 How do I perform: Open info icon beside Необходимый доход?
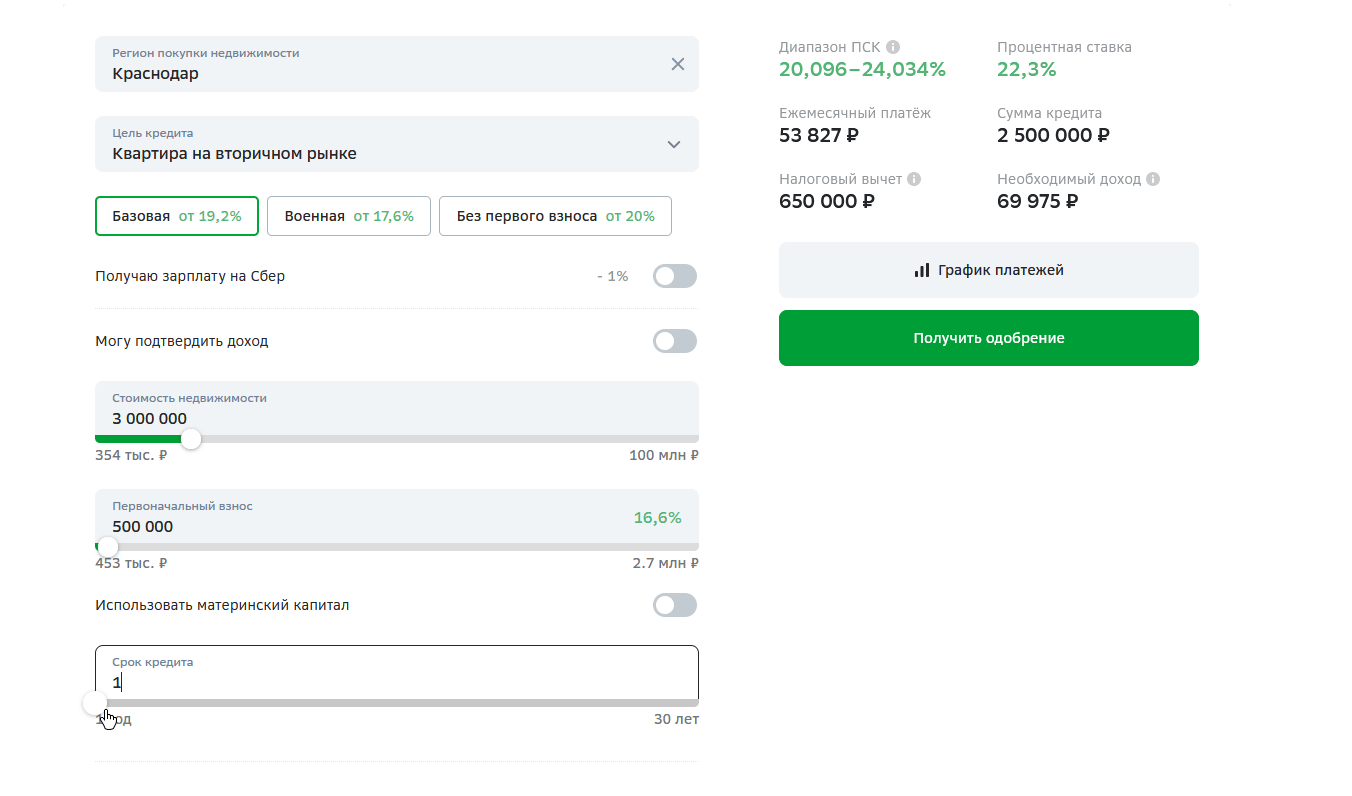(x=1153, y=179)
